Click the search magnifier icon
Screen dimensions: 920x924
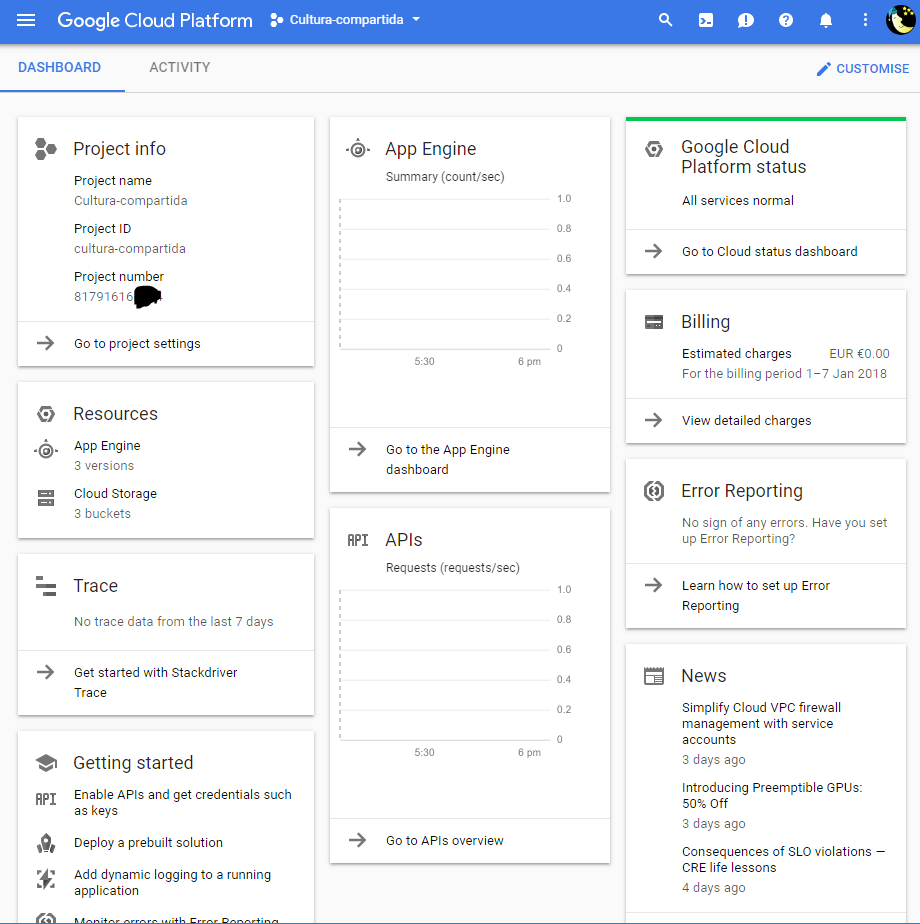(665, 20)
